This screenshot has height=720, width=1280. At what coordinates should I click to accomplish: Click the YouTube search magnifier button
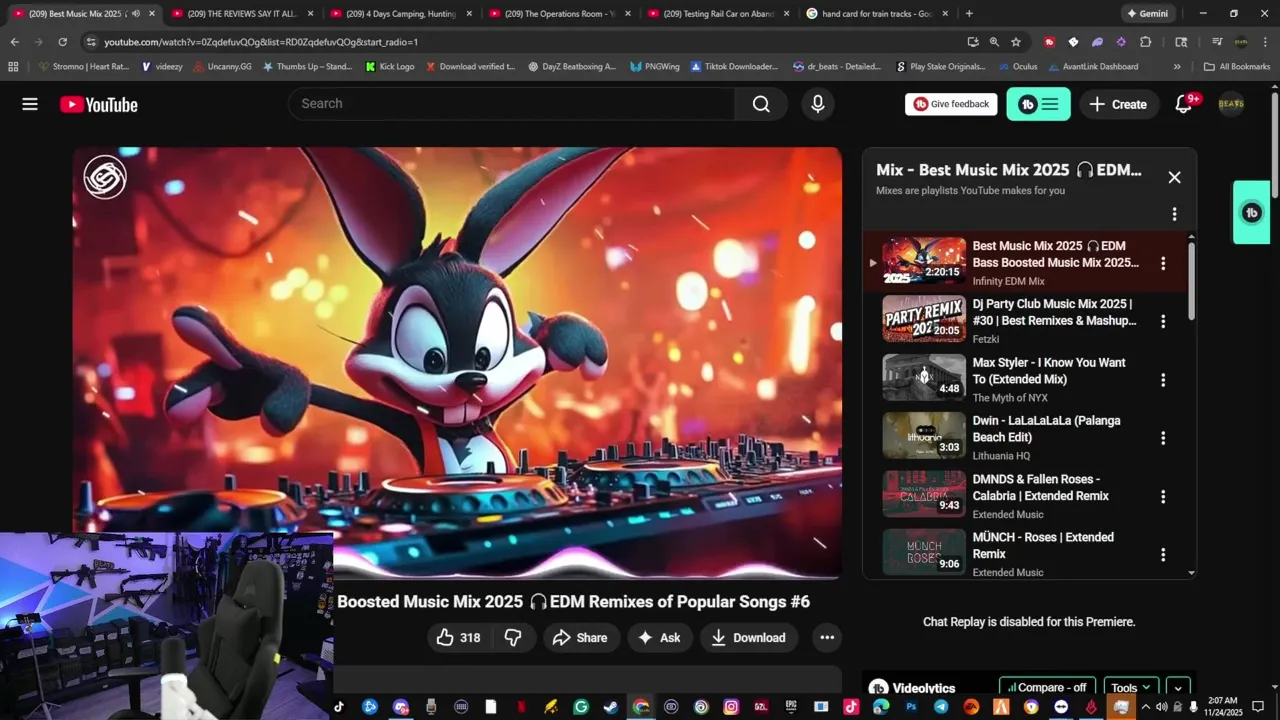pos(761,104)
